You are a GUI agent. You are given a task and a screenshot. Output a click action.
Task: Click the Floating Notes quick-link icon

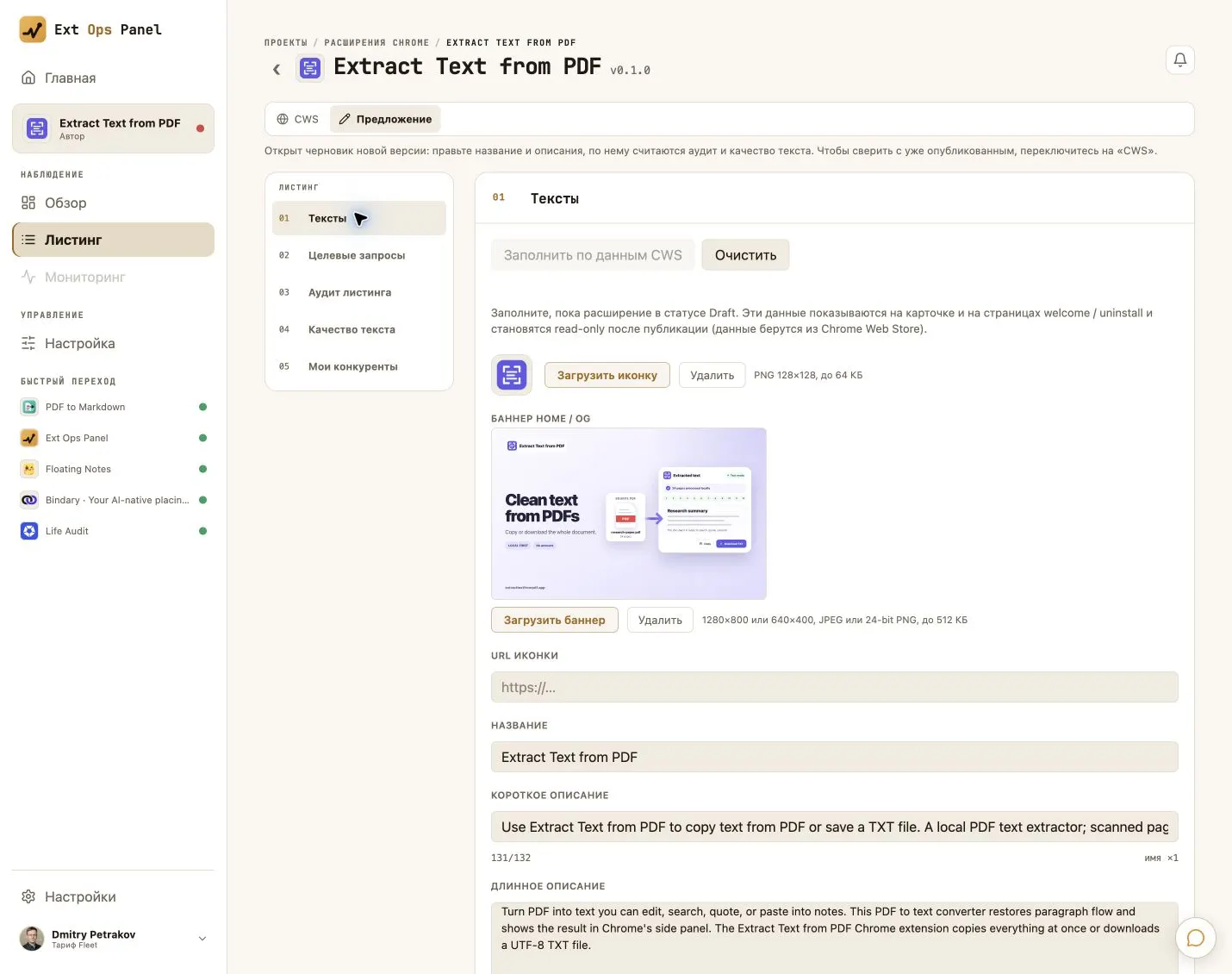29,469
